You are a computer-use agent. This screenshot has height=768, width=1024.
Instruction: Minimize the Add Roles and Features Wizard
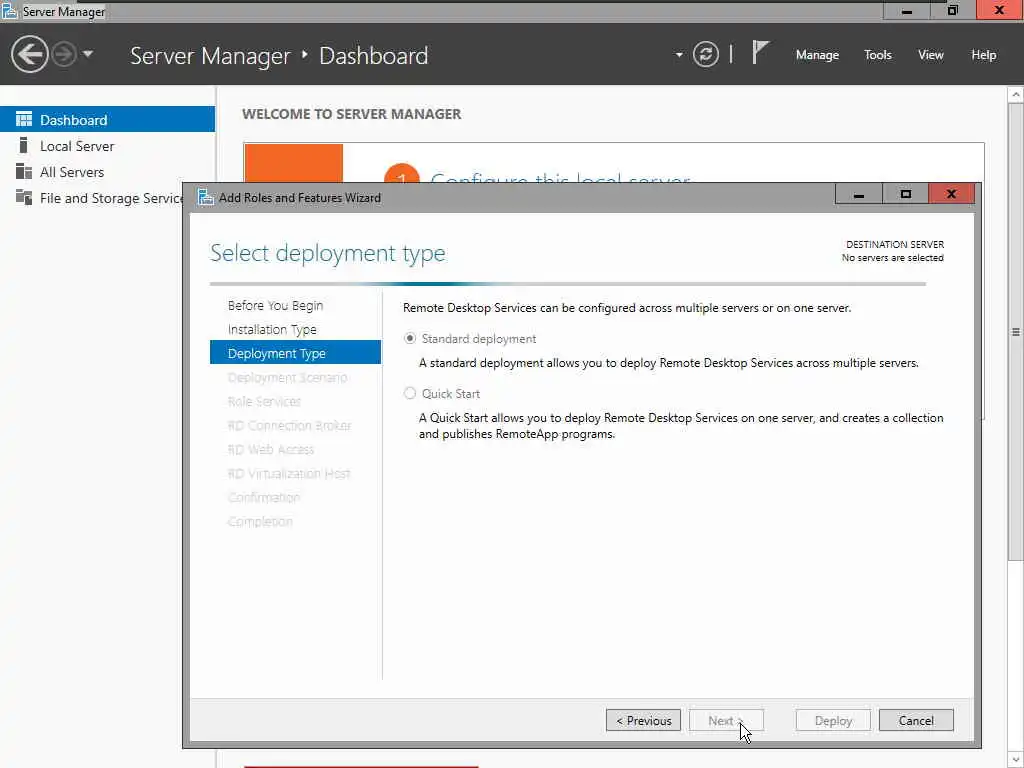coord(859,194)
